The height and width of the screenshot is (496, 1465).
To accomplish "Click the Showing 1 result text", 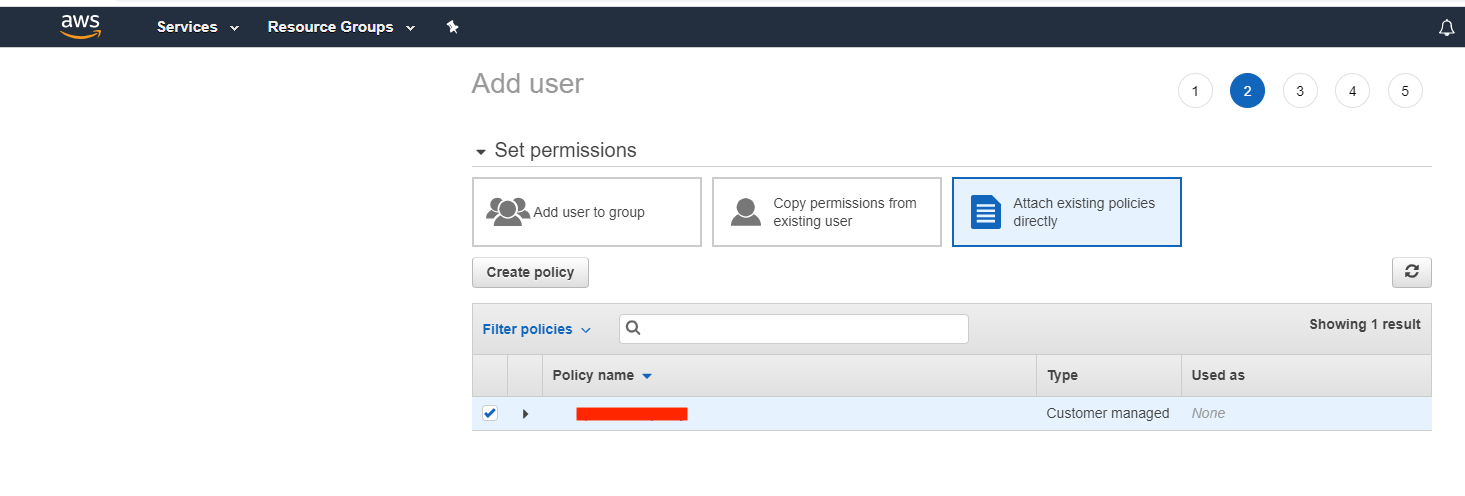I will click(x=1365, y=324).
